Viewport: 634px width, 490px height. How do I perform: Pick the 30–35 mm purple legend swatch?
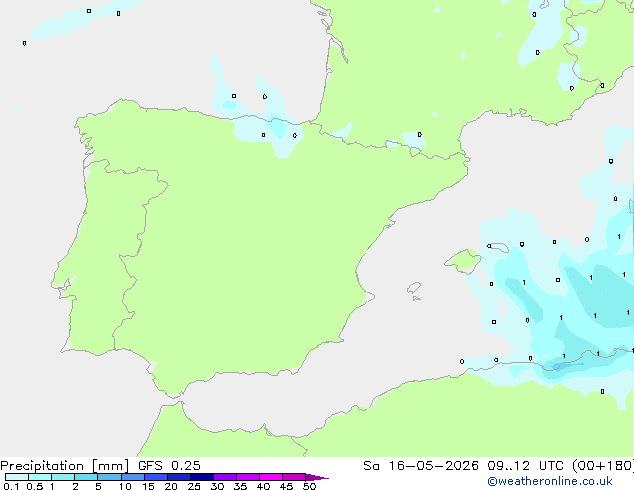coord(225,477)
